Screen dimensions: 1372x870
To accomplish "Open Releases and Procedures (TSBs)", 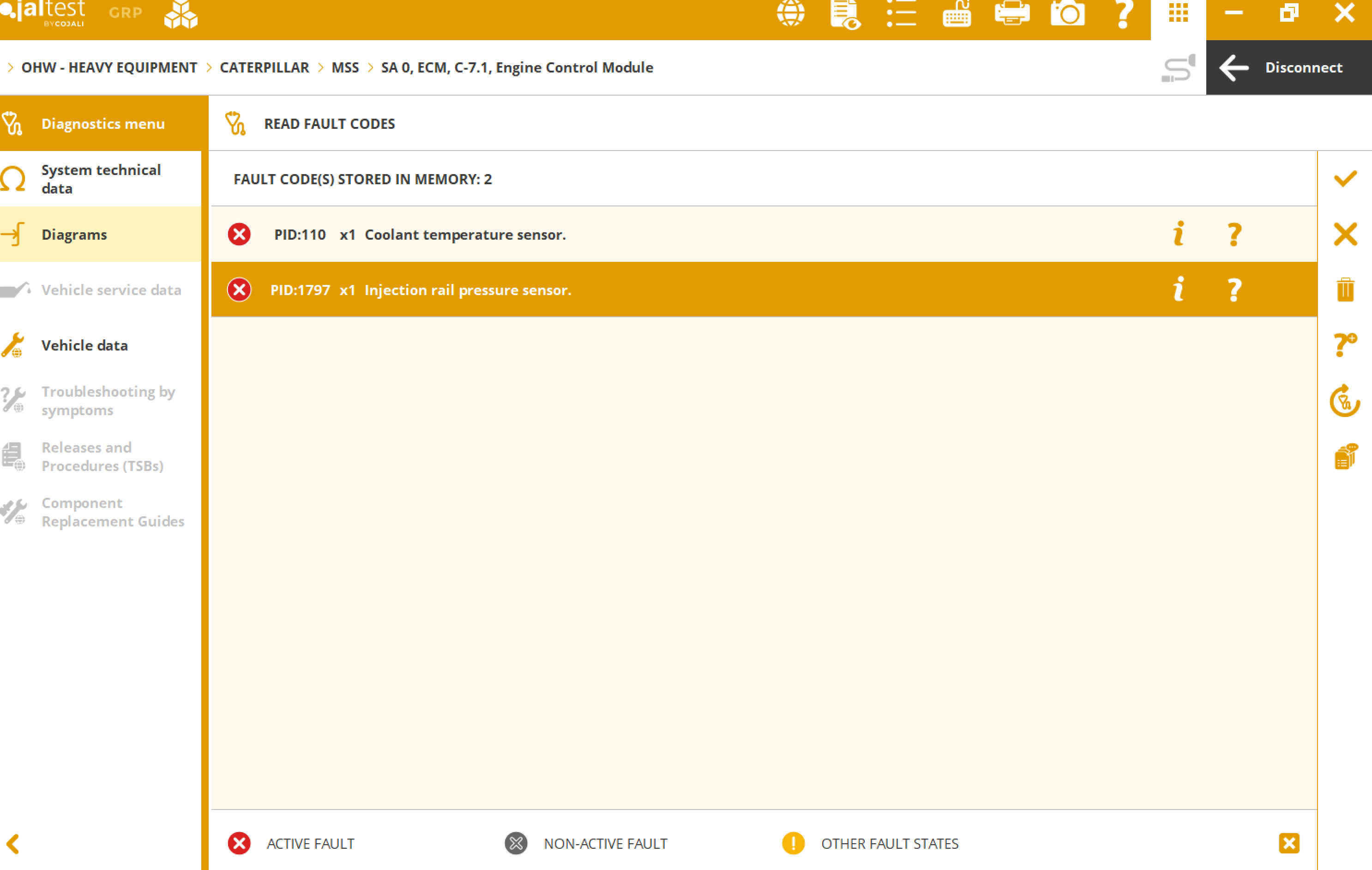I will click(101, 456).
